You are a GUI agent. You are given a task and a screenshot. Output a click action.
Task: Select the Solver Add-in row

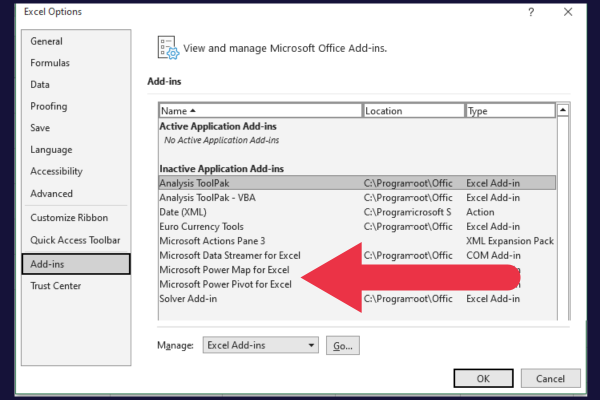(x=357, y=299)
